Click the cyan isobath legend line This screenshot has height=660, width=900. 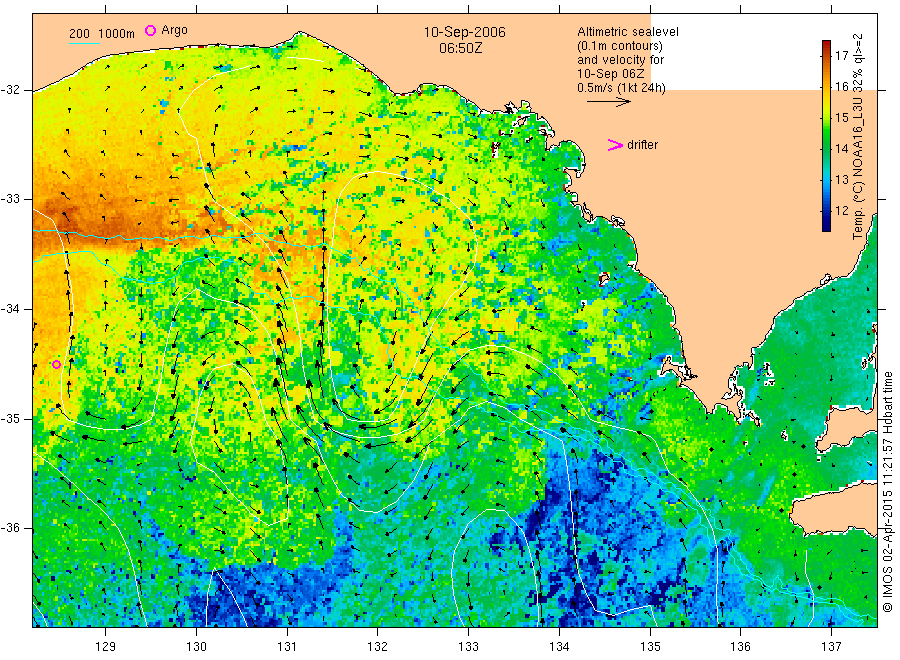pyautogui.click(x=84, y=43)
